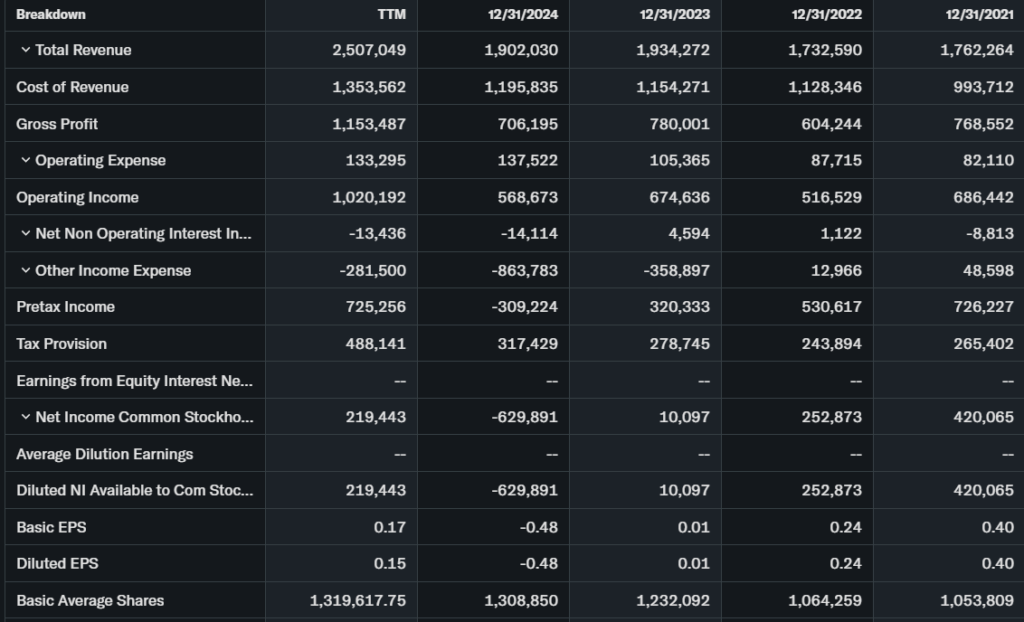Viewport: 1024px width, 622px height.
Task: Click the 2024 Pretax Income value -309,224
Action: click(x=522, y=307)
